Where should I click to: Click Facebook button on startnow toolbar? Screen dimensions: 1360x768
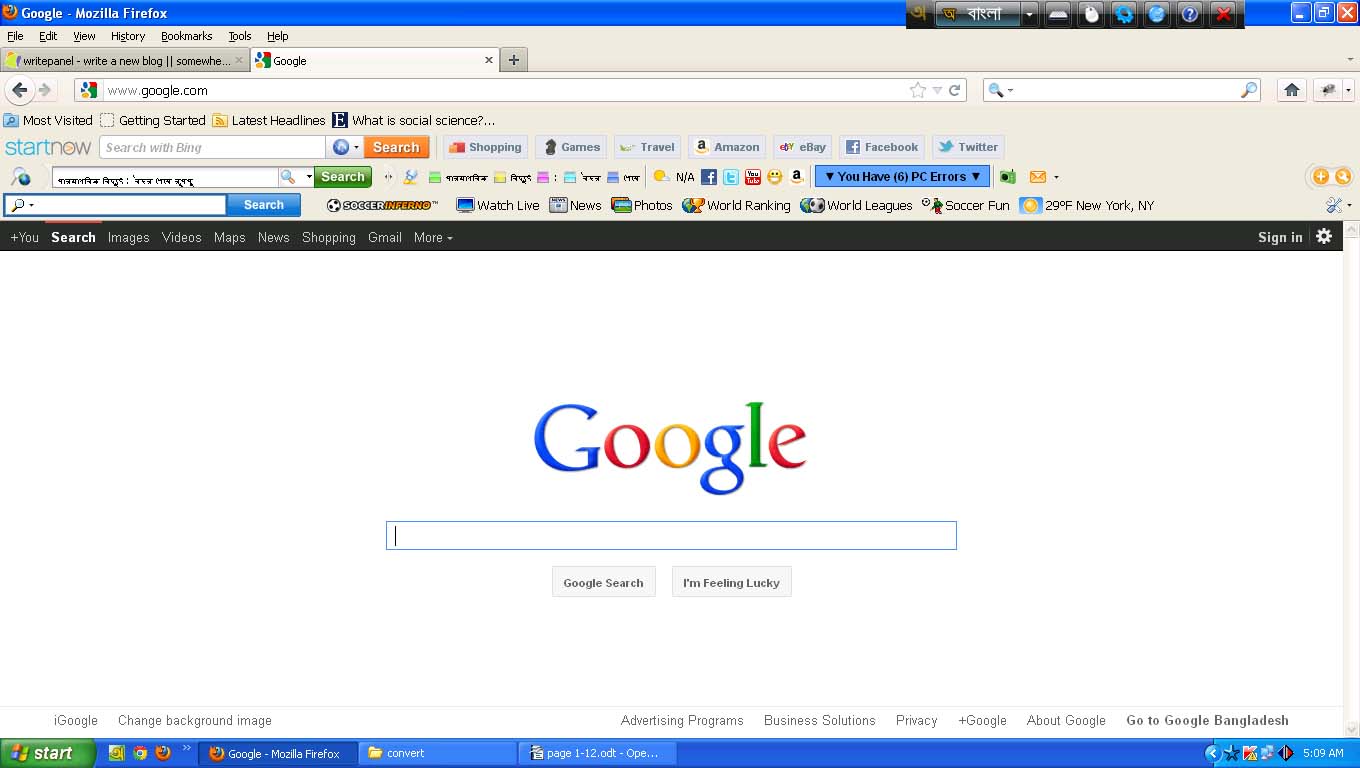(x=882, y=147)
